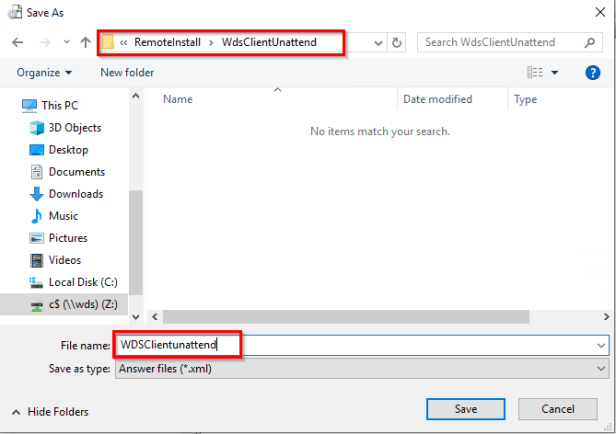Open the Save as type dropdown
616x434 pixels.
point(361,368)
